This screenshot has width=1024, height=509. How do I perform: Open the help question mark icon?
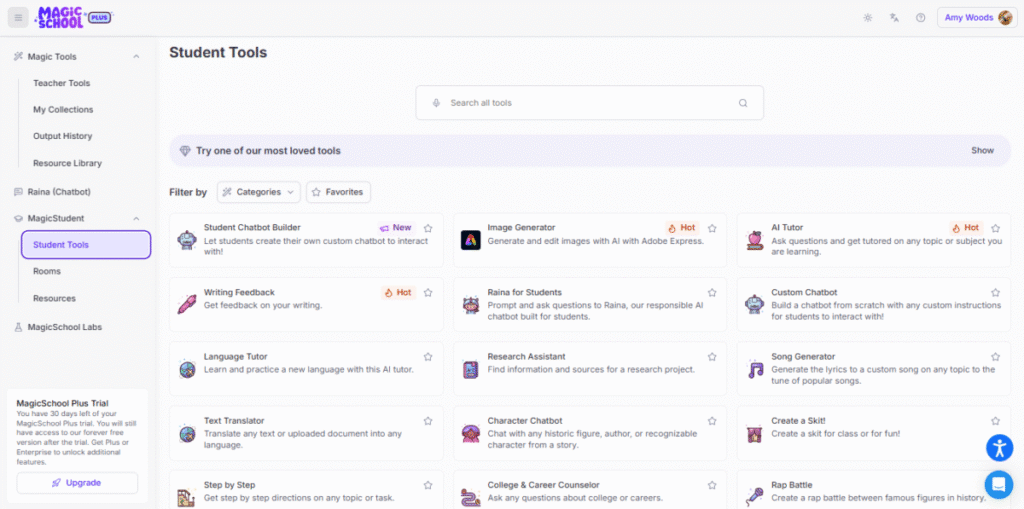coord(920,18)
